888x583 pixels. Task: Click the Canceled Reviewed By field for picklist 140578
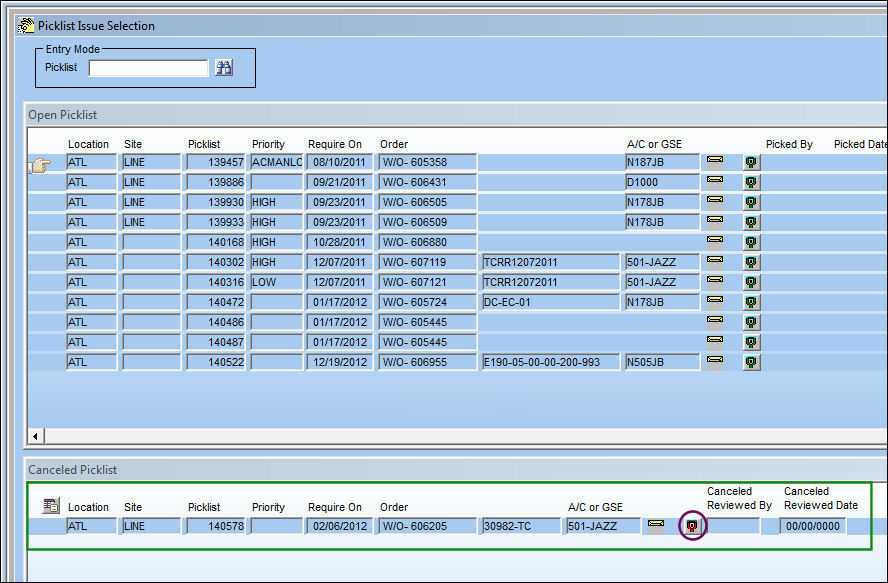733,526
